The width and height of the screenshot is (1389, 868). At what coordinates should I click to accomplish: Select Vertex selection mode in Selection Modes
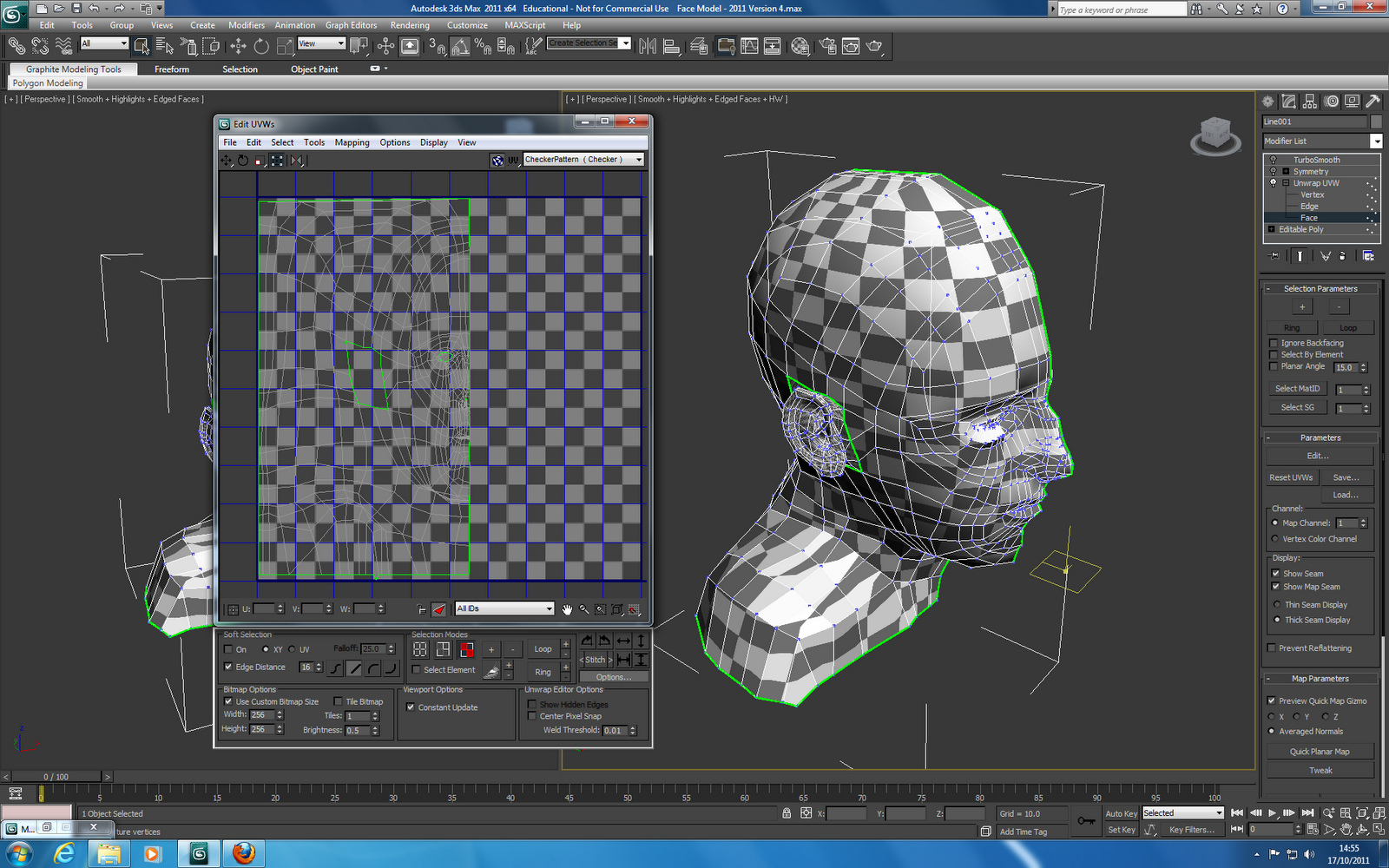click(x=420, y=649)
